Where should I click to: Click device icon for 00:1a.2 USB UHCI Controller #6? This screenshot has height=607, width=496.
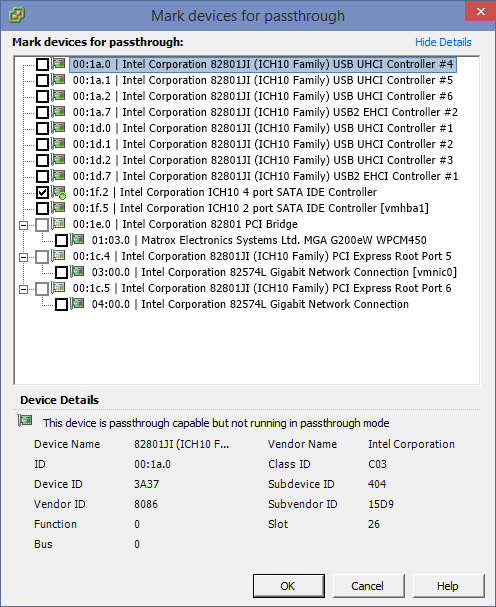pyautogui.click(x=58, y=96)
